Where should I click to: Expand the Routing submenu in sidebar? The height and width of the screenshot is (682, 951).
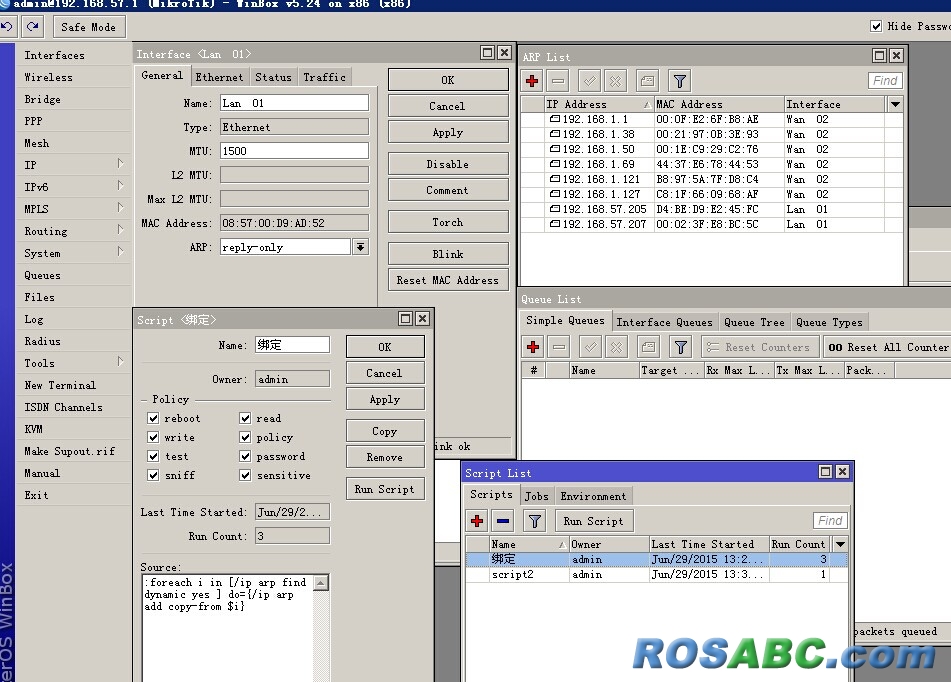coord(120,230)
